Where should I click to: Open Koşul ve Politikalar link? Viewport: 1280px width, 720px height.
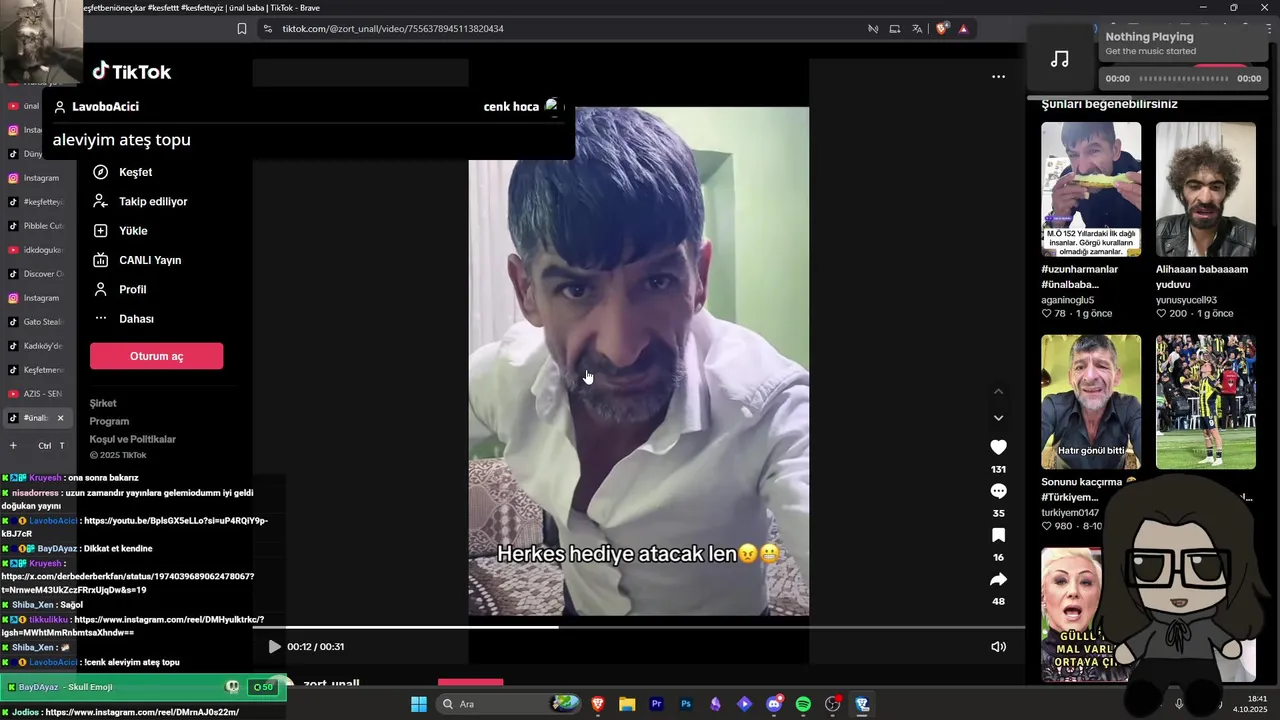click(133, 439)
